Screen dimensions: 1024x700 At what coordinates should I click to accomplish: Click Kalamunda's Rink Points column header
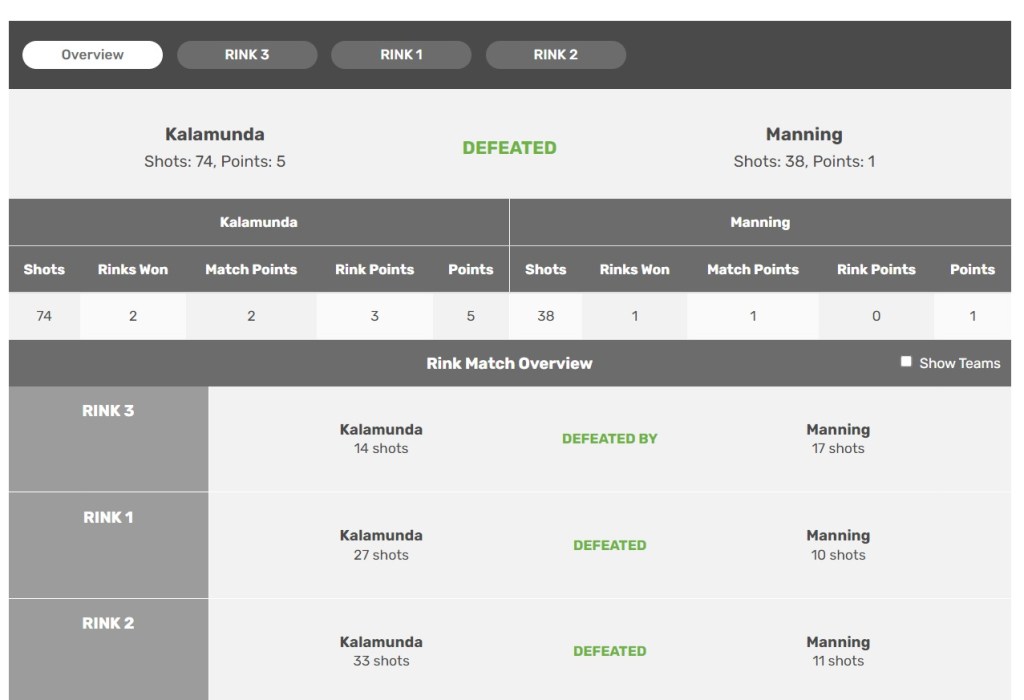(x=375, y=269)
